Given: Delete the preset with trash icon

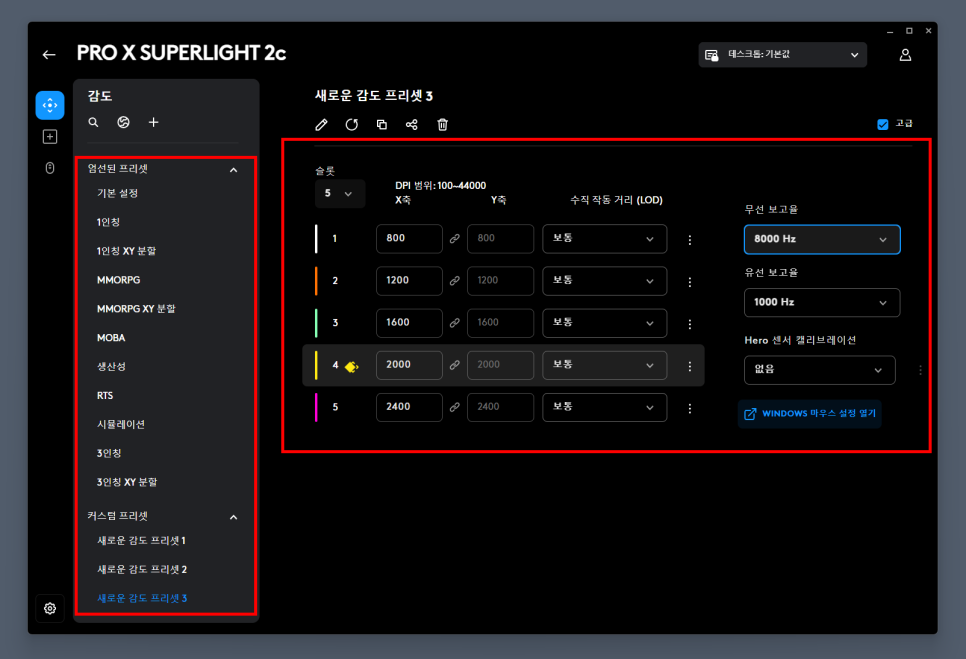Looking at the screenshot, I should [x=442, y=125].
